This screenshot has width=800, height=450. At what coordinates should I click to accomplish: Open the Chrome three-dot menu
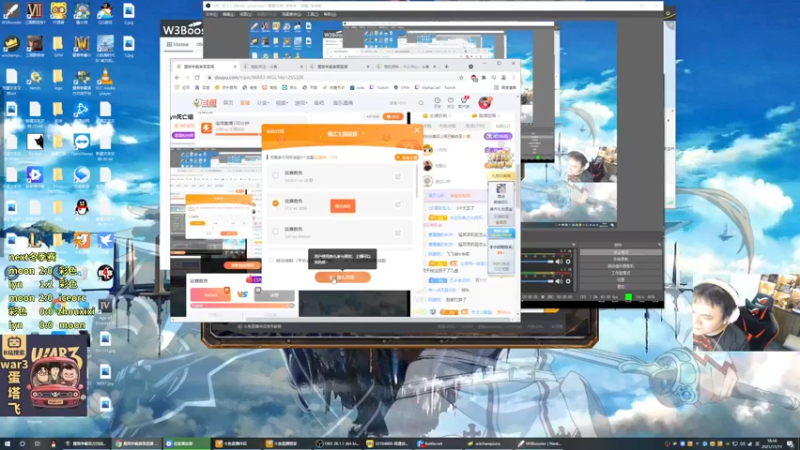(514, 78)
